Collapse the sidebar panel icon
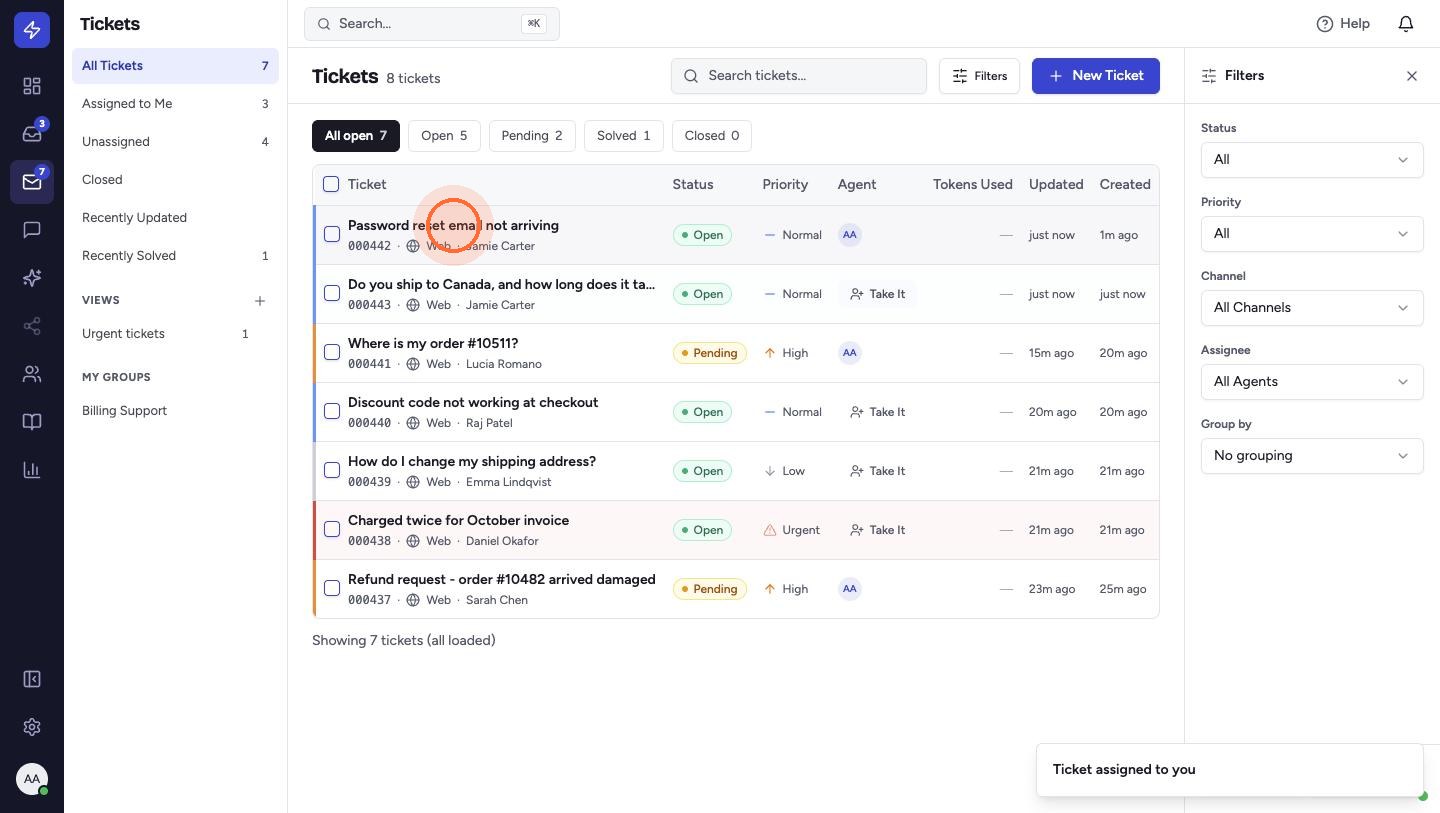Image resolution: width=1440 pixels, height=813 pixels. (x=32, y=679)
